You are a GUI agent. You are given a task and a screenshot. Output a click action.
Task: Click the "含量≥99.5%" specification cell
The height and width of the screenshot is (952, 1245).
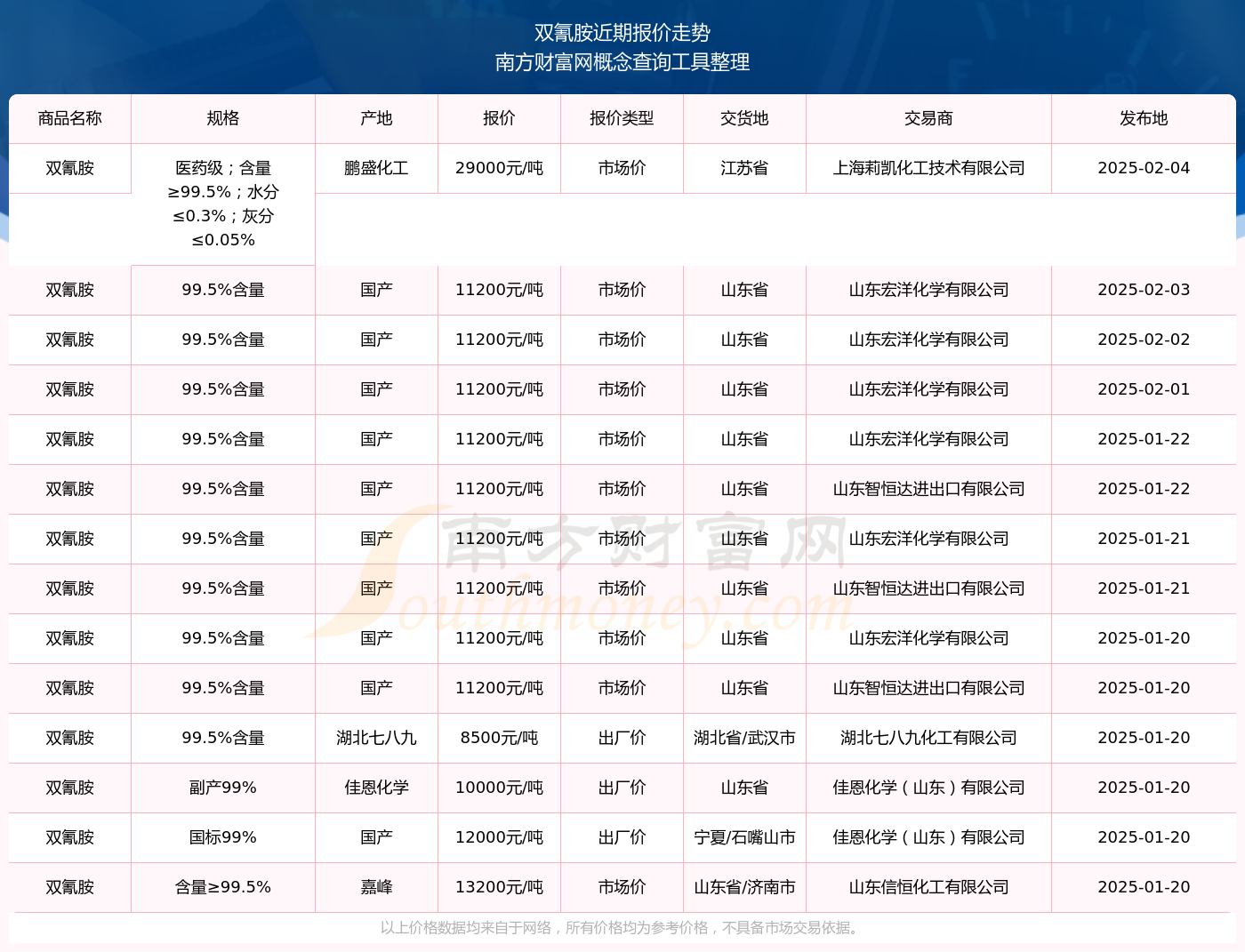(x=223, y=887)
